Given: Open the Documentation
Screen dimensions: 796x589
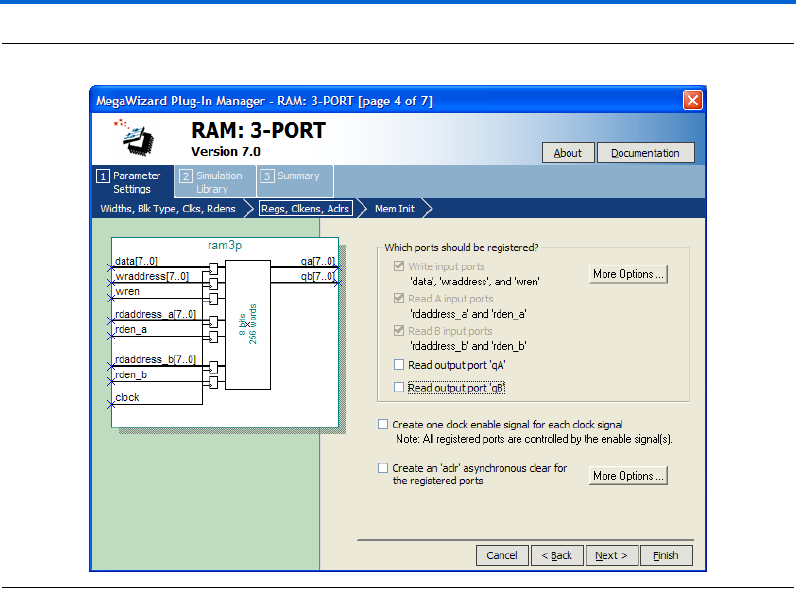Looking at the screenshot, I should coord(645,153).
